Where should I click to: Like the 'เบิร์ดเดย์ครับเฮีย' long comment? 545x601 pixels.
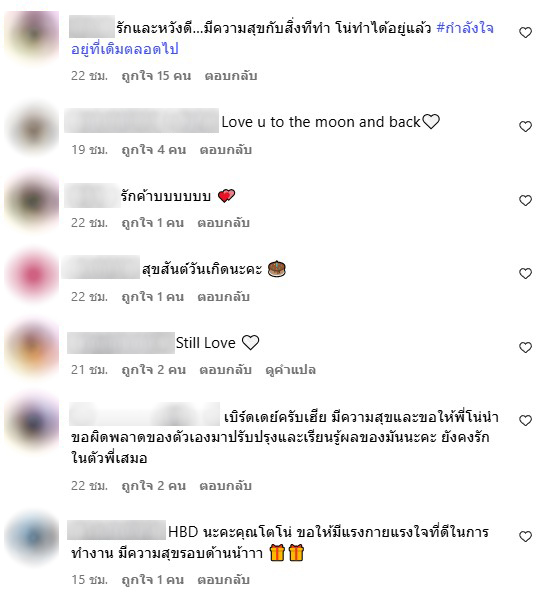click(x=525, y=420)
